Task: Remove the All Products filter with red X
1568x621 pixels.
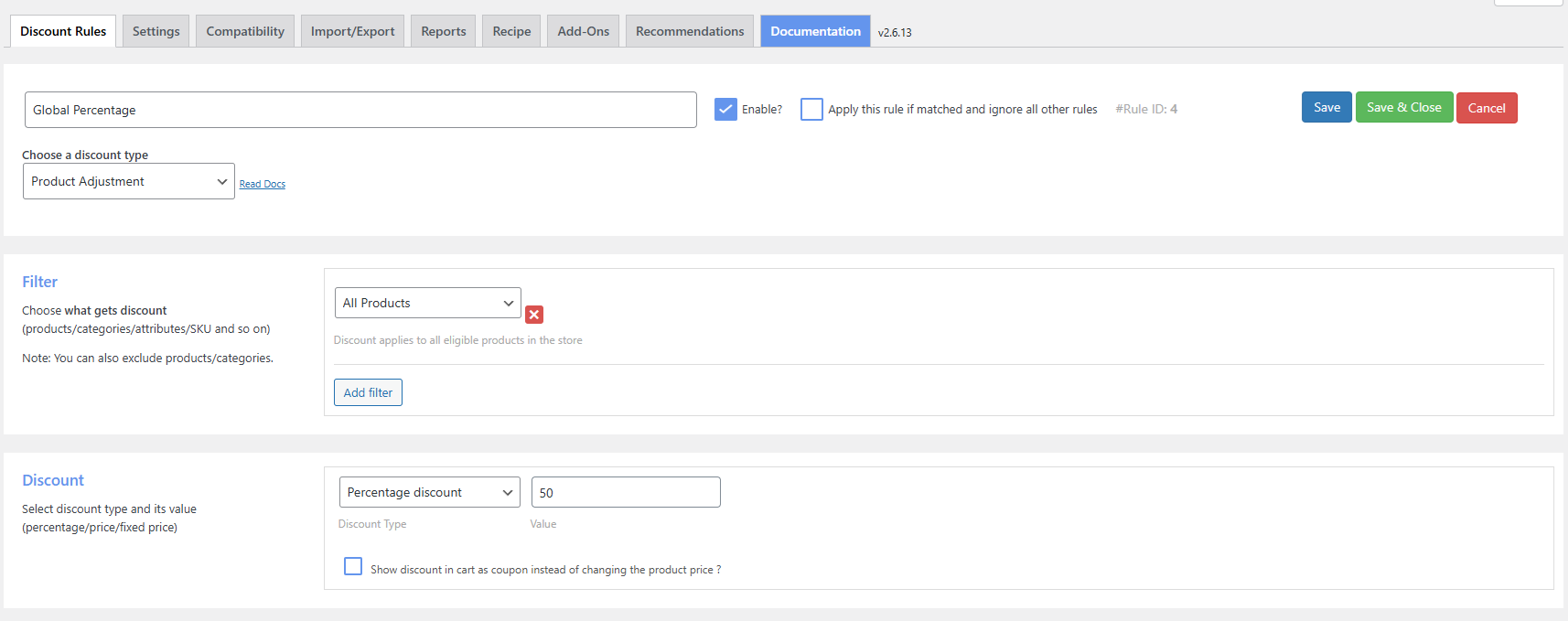Action: tap(534, 315)
